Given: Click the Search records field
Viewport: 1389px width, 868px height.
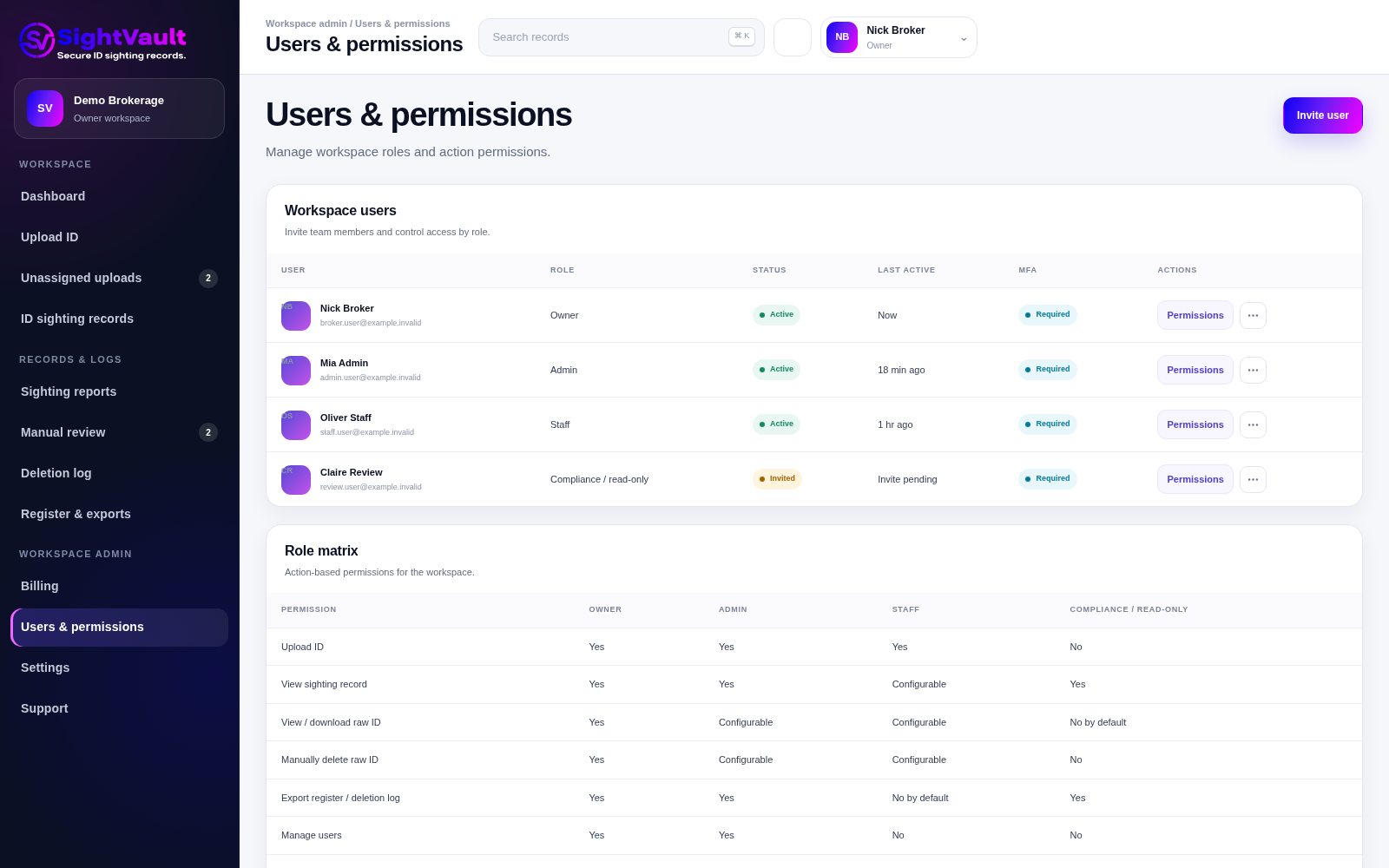Looking at the screenshot, I should pyautogui.click(x=621, y=37).
